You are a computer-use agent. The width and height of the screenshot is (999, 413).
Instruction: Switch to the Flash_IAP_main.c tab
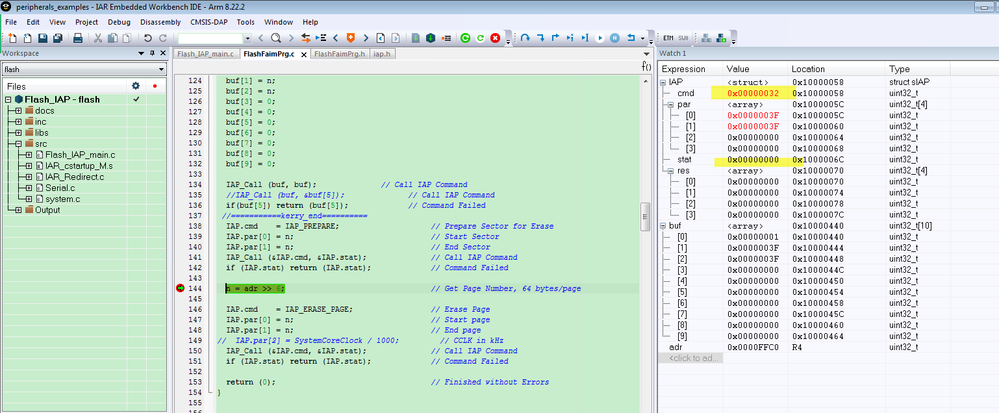pos(206,55)
